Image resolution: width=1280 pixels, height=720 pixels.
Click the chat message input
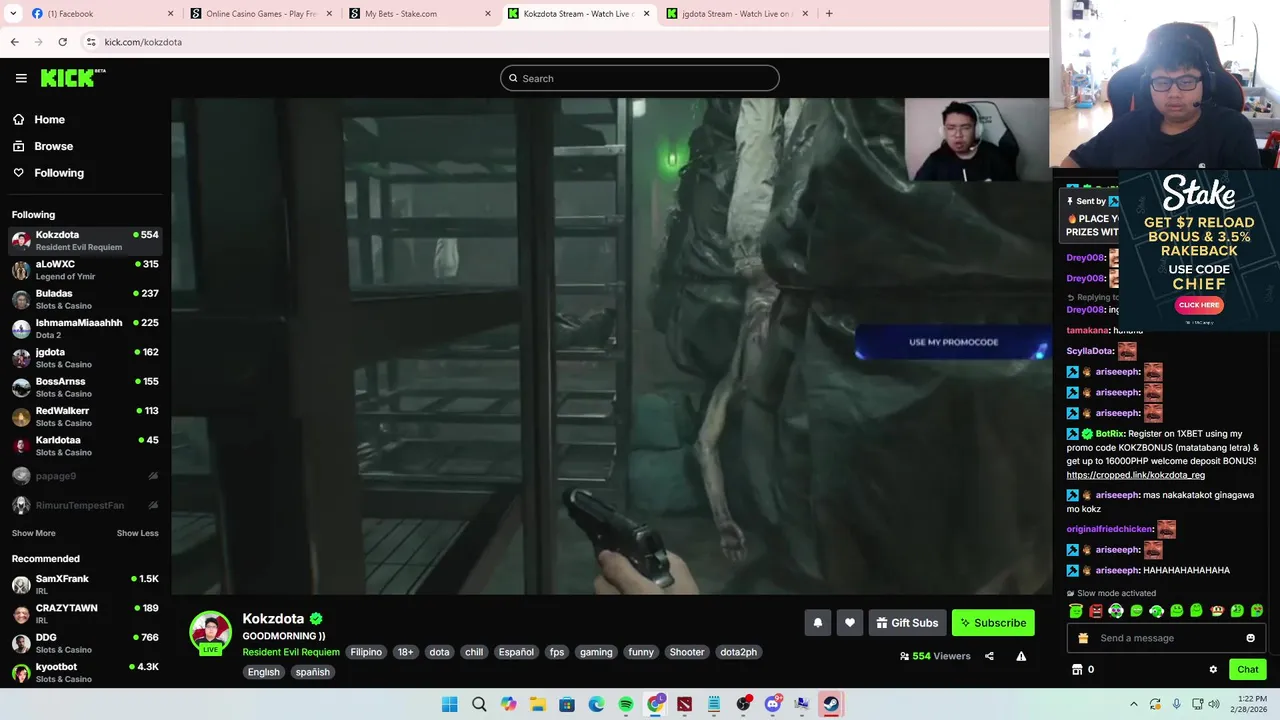coord(1167,638)
